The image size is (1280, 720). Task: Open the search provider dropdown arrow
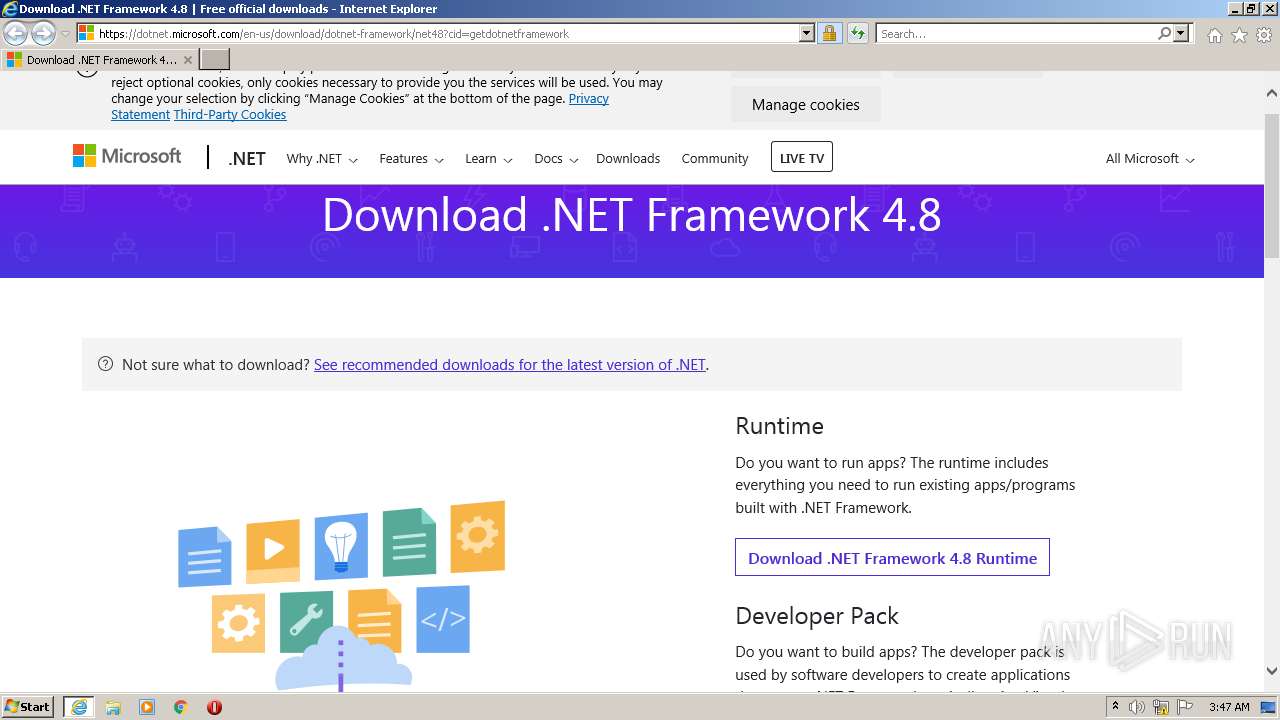1181,33
